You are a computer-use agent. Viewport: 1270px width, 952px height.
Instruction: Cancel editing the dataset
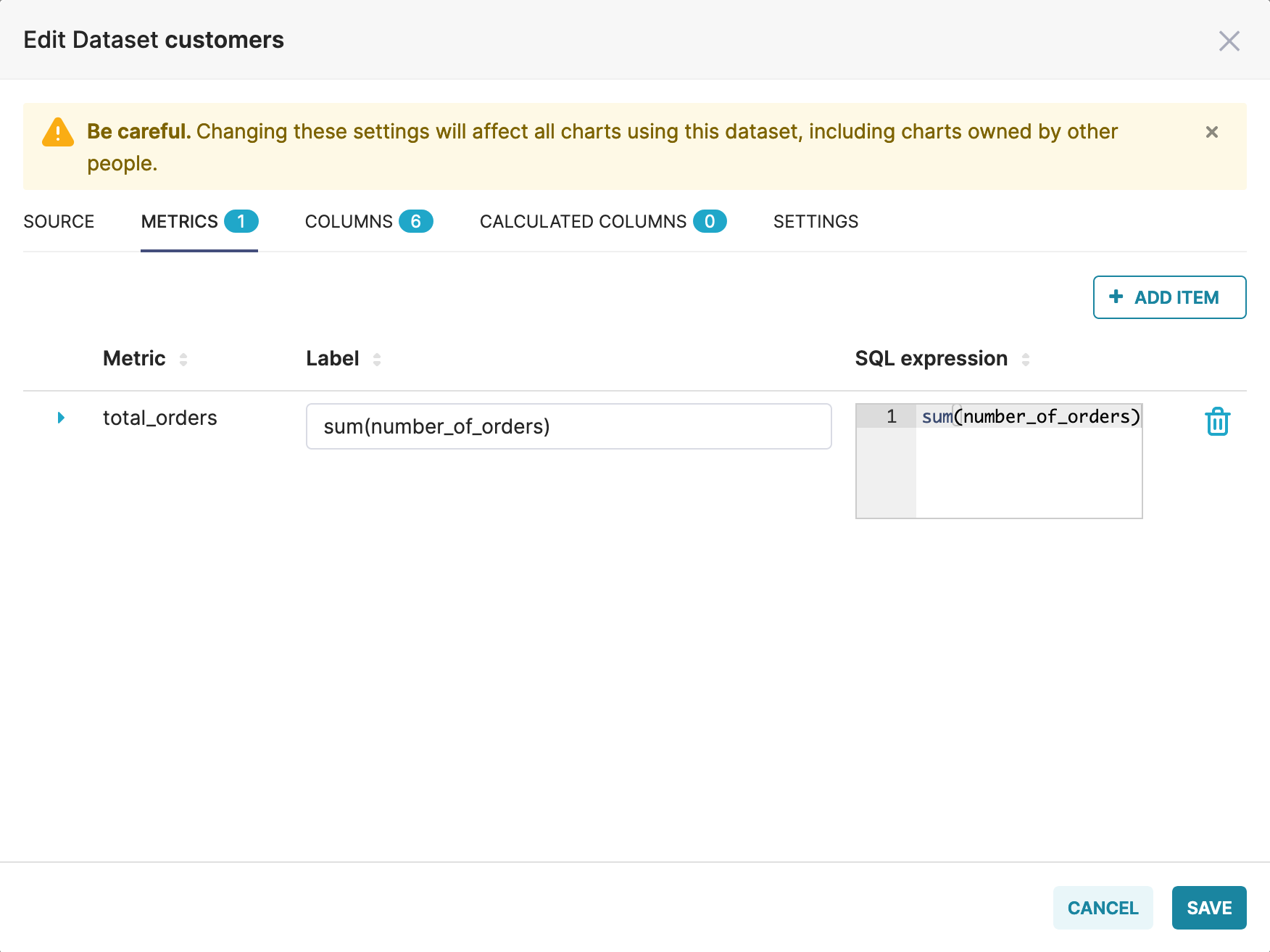[1103, 908]
